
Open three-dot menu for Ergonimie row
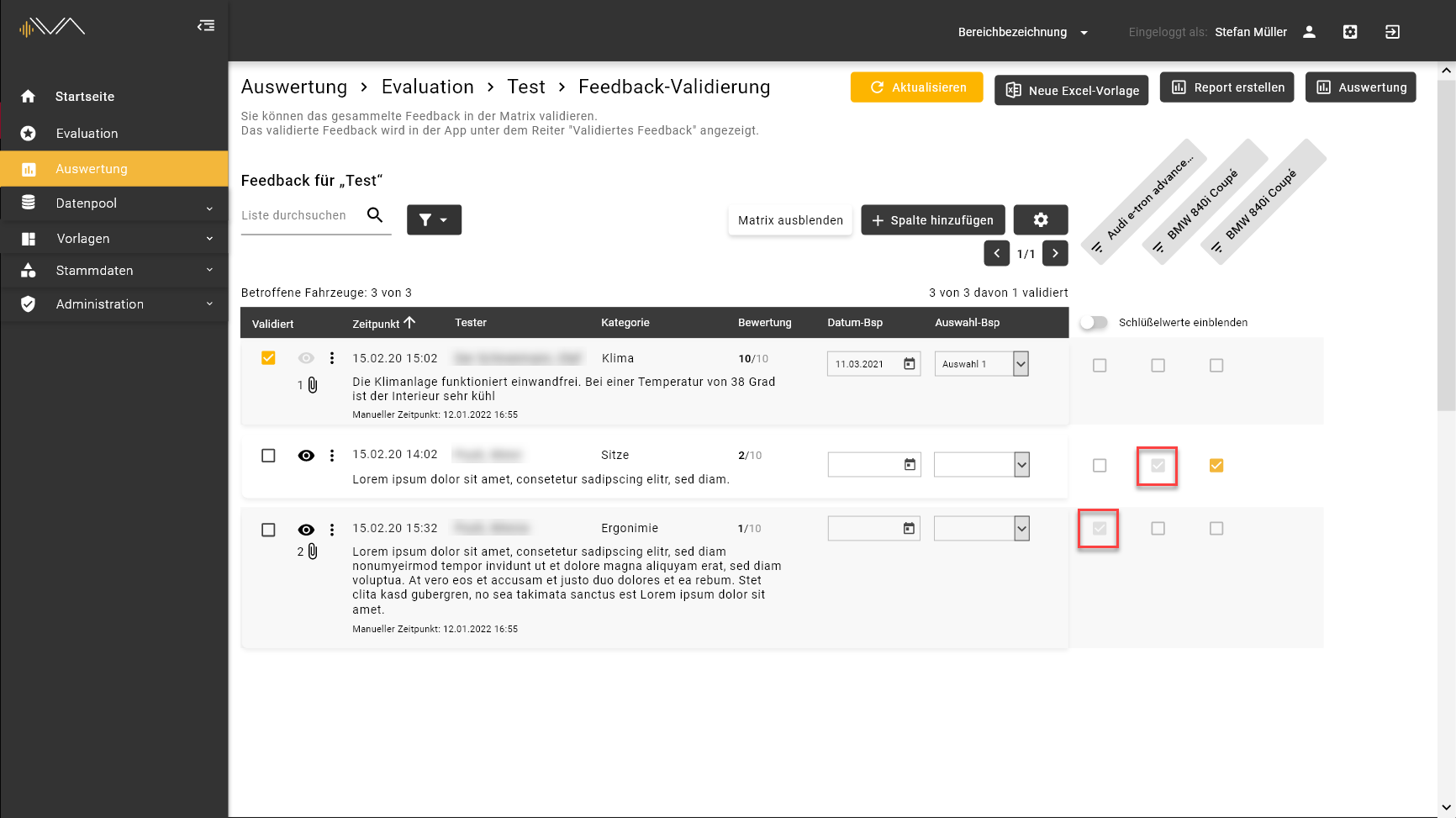click(x=332, y=530)
